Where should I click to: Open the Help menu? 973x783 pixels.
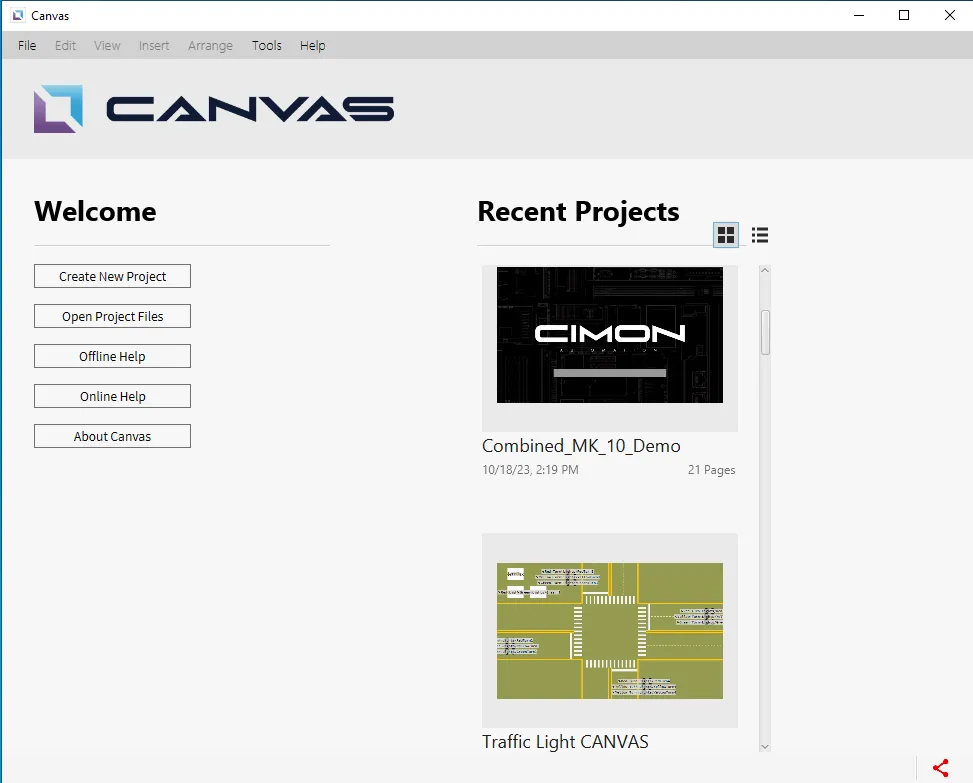click(x=313, y=45)
